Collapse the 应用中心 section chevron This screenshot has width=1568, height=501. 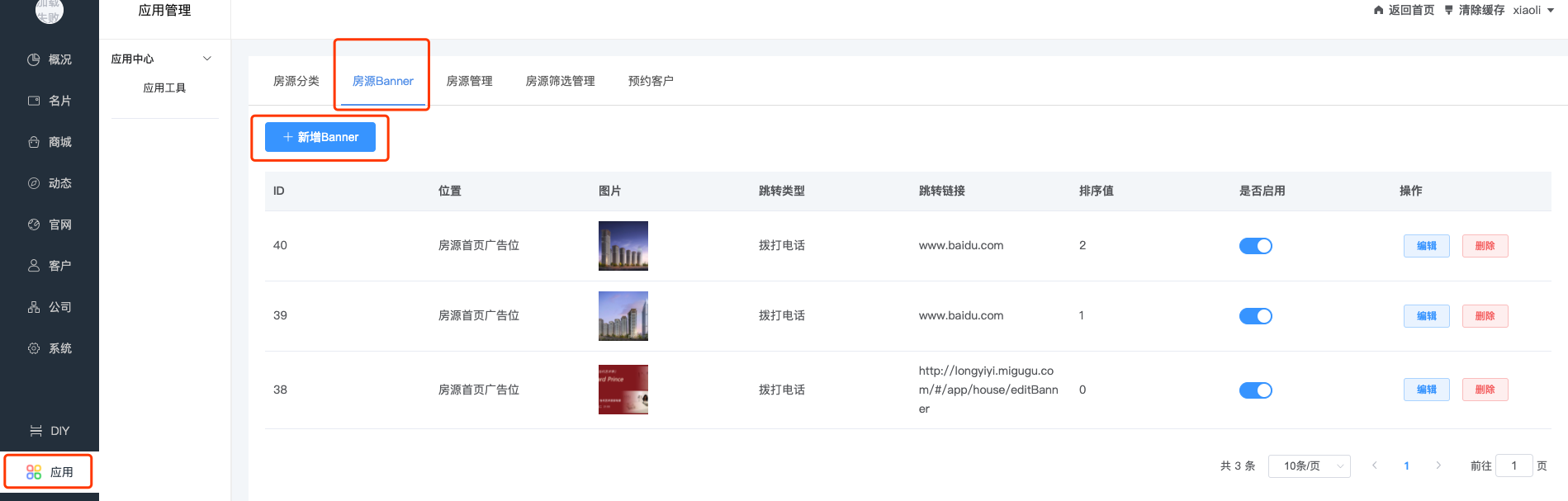coord(207,59)
